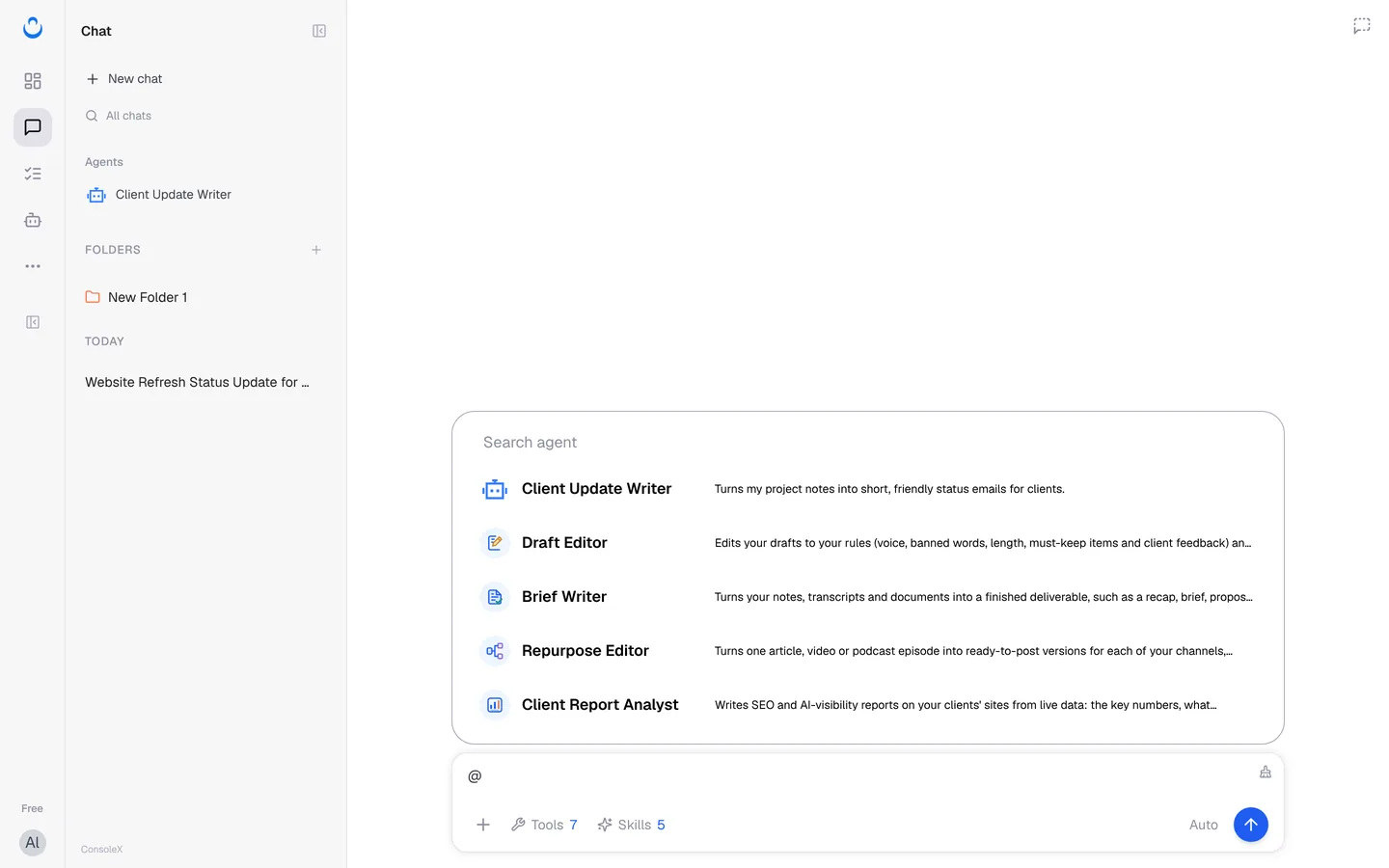Screen dimensions: 1389x868
Task: Click the clear broom icon in message box
Action: (1266, 772)
